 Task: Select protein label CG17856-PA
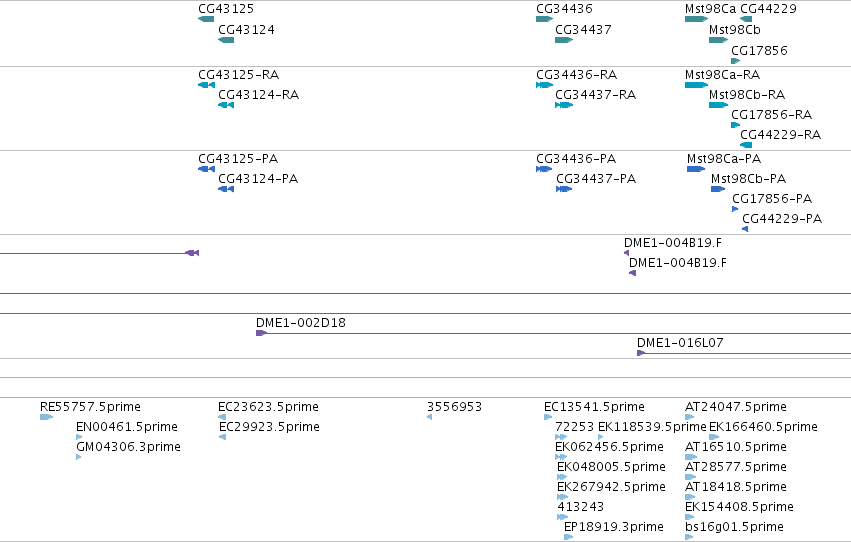[772, 199]
